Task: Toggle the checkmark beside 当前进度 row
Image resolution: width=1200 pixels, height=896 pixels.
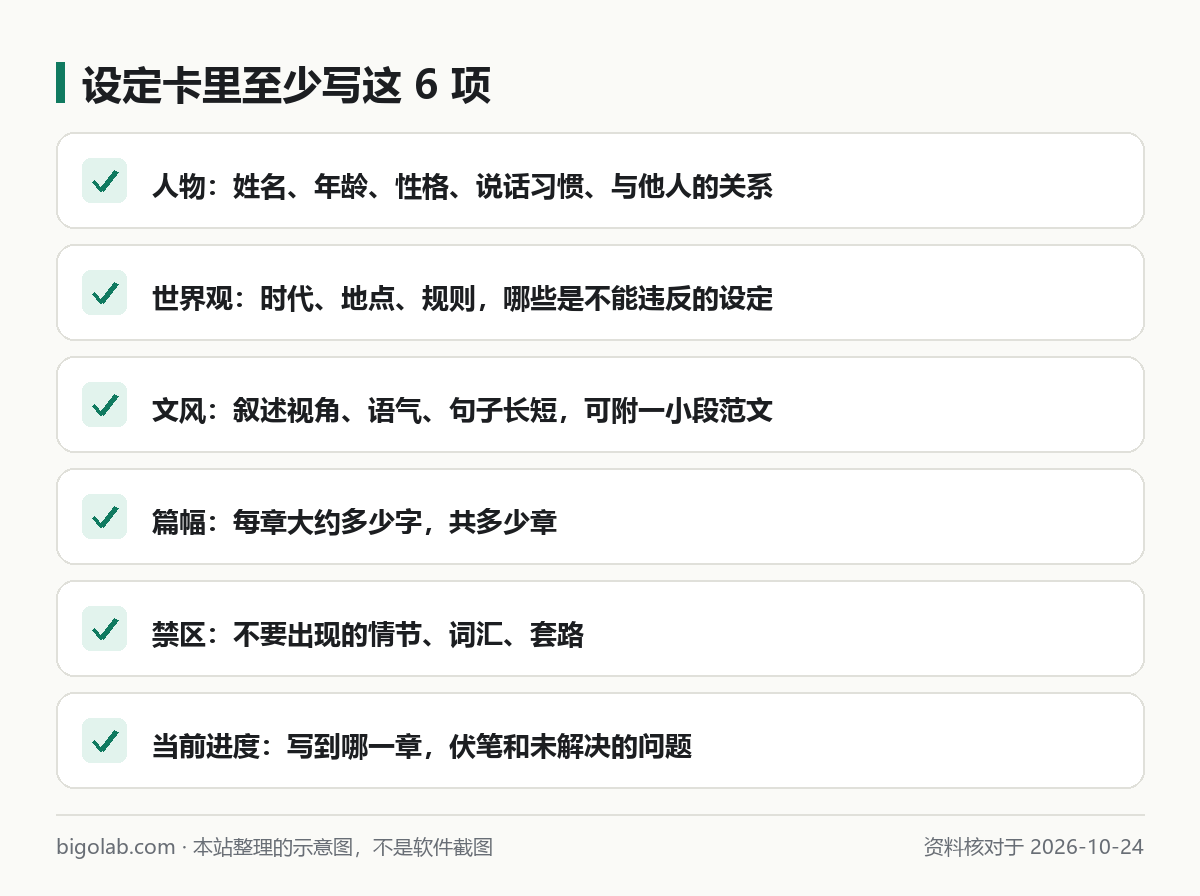Action: [104, 741]
